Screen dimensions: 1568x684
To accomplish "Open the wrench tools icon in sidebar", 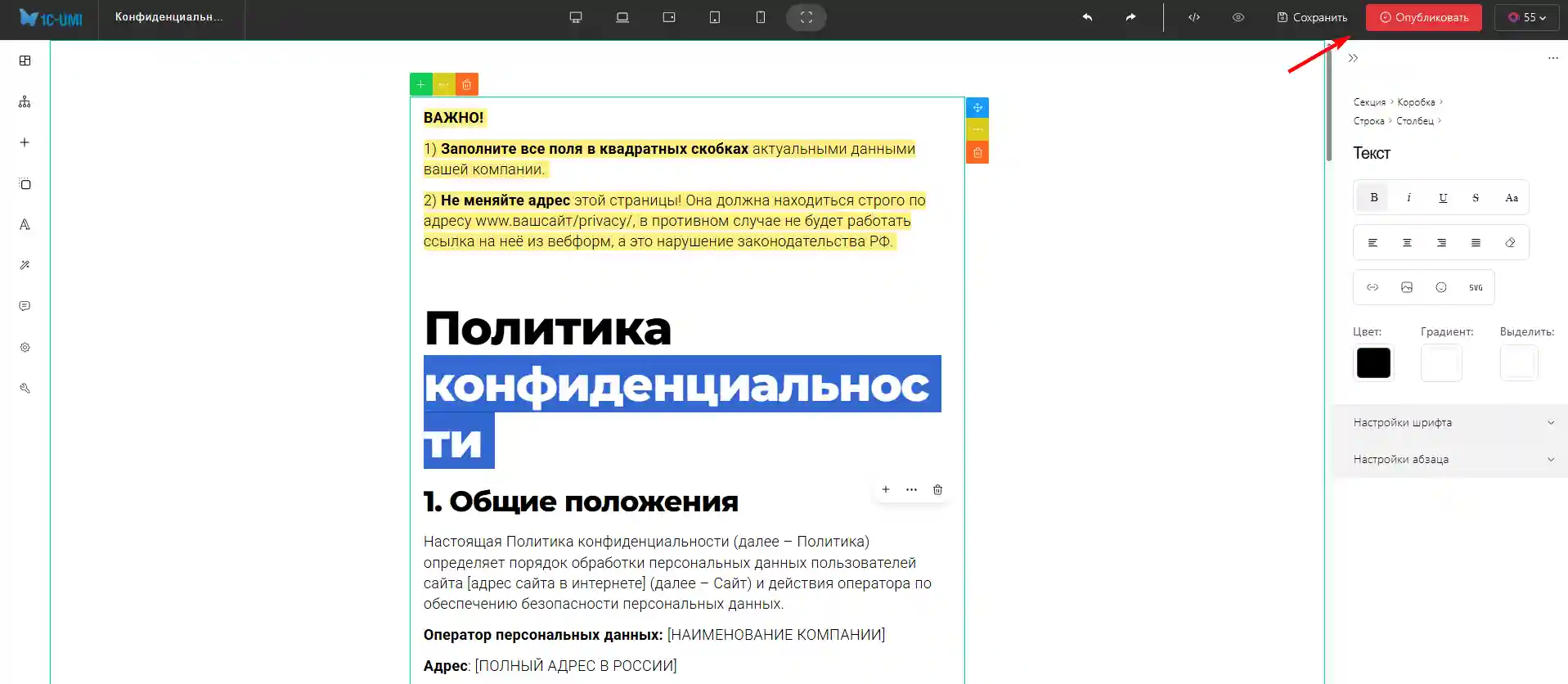I will pyautogui.click(x=25, y=388).
